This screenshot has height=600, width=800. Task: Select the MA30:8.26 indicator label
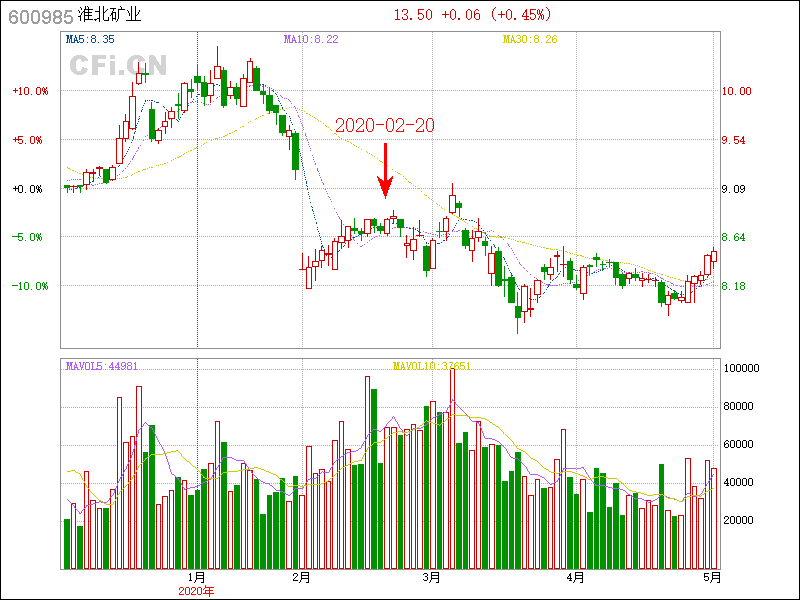tap(529, 39)
